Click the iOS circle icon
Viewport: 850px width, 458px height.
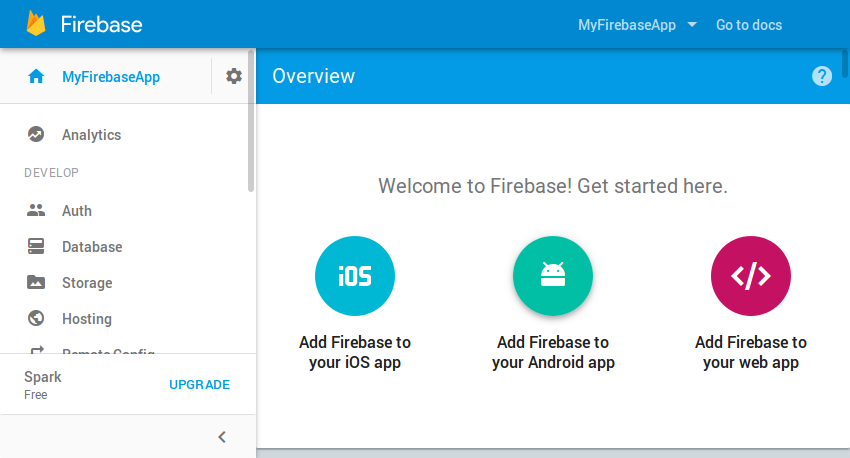click(355, 276)
